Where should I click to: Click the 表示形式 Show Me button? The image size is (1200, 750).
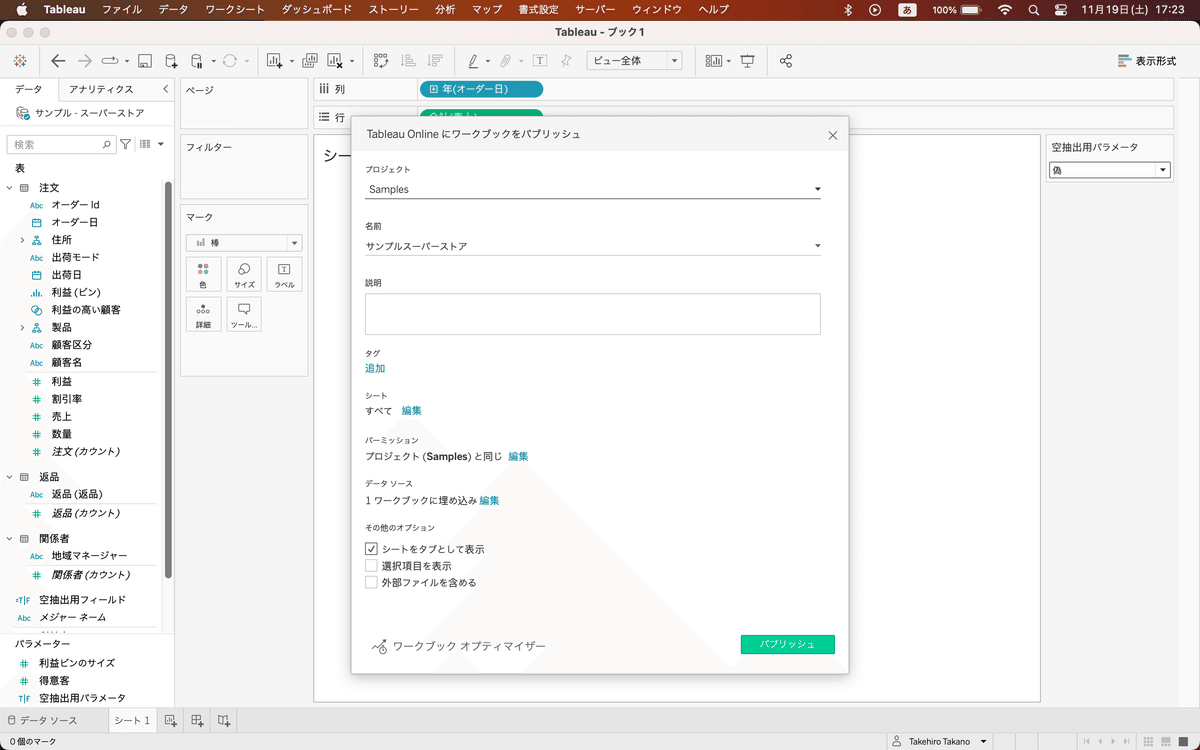coord(1147,61)
